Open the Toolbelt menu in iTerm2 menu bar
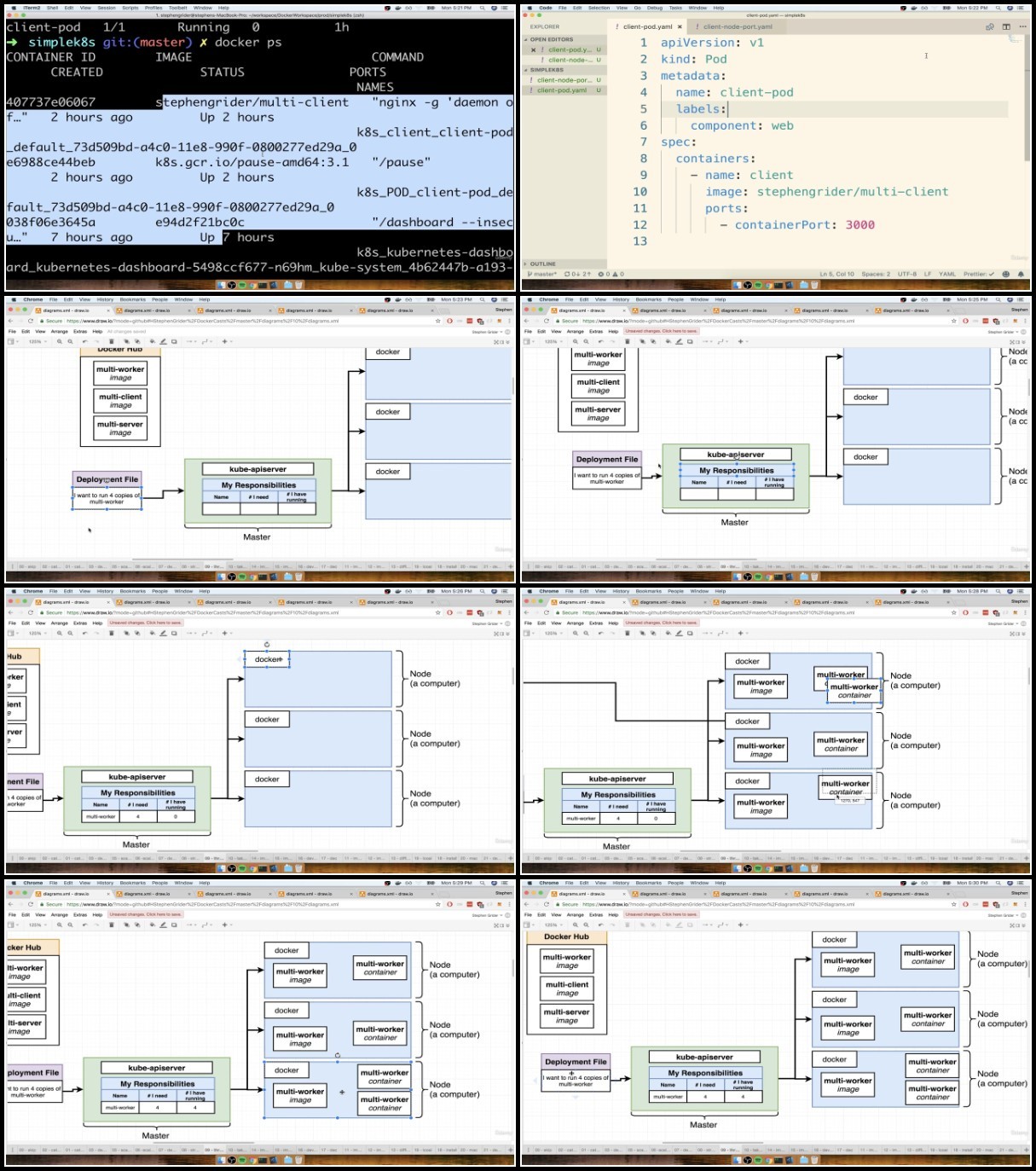Image resolution: width=1036 pixels, height=1171 pixels. click(177, 8)
